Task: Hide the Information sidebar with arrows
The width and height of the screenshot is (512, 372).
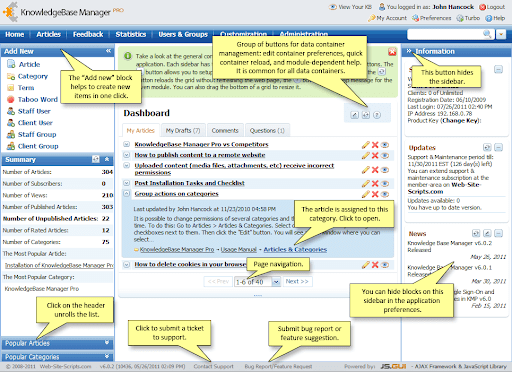Action: pyautogui.click(x=409, y=51)
